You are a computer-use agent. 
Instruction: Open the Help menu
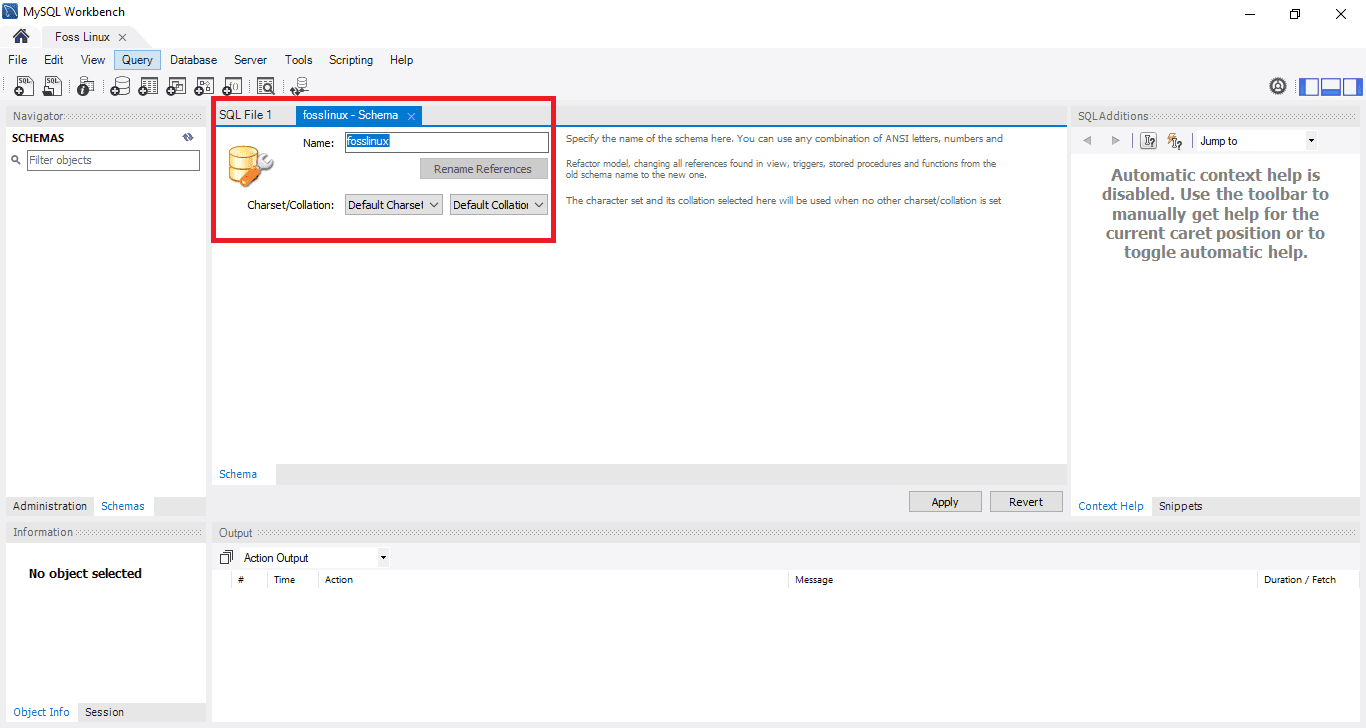point(402,60)
